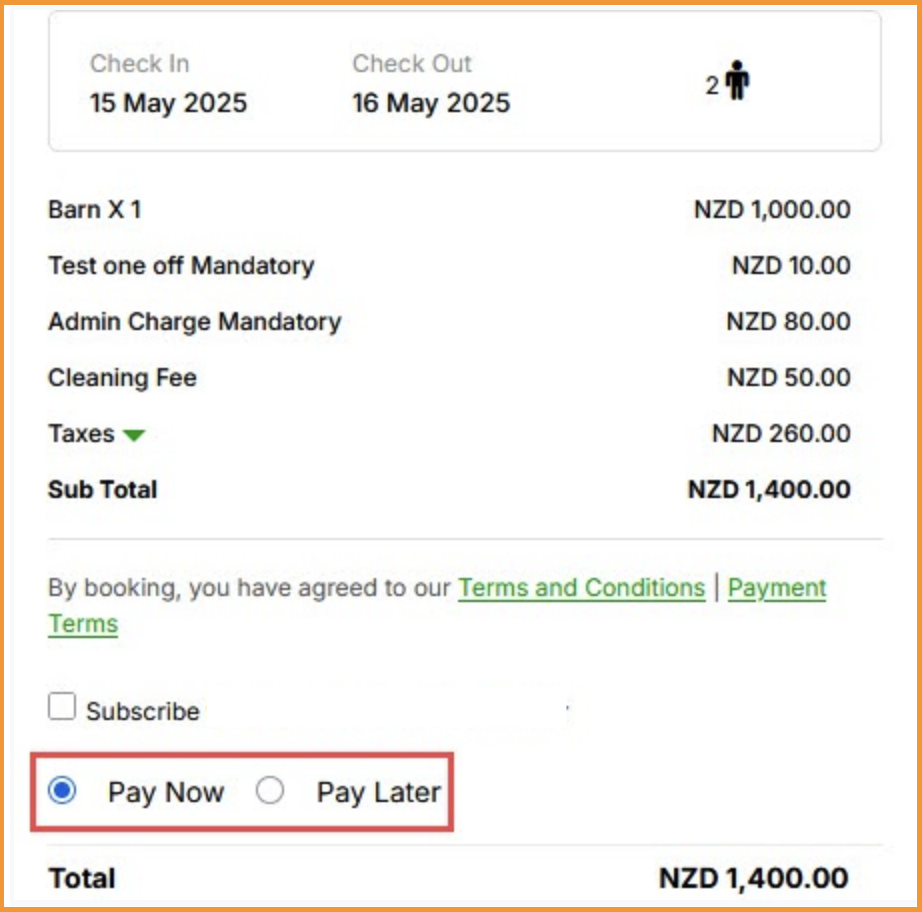Click the Pay Later label text

pyautogui.click(x=378, y=793)
